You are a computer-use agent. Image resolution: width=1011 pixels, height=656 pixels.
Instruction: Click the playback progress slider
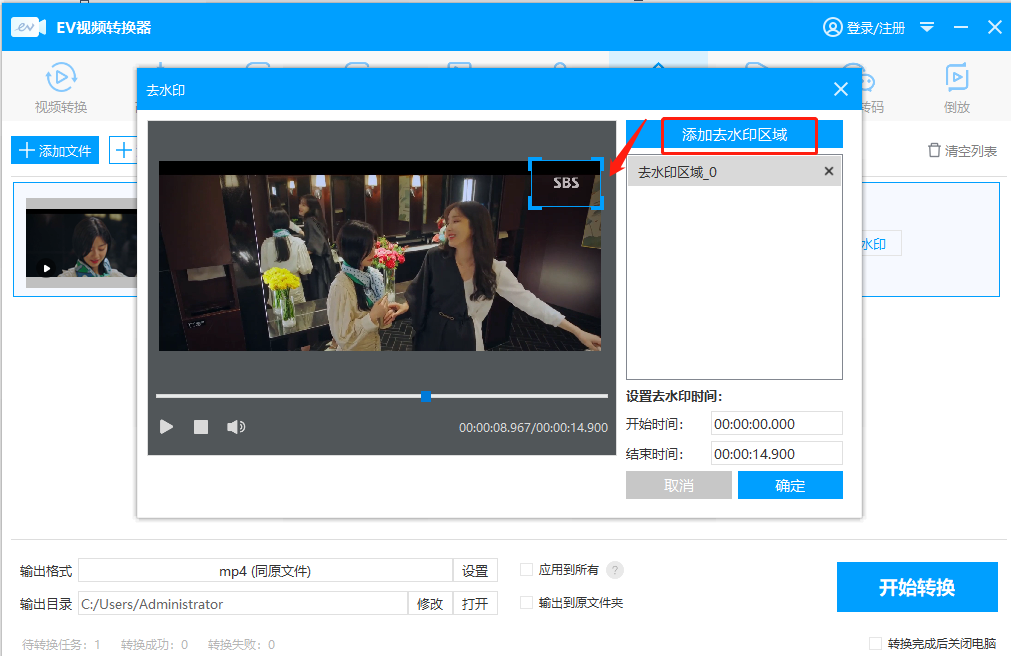coord(425,395)
